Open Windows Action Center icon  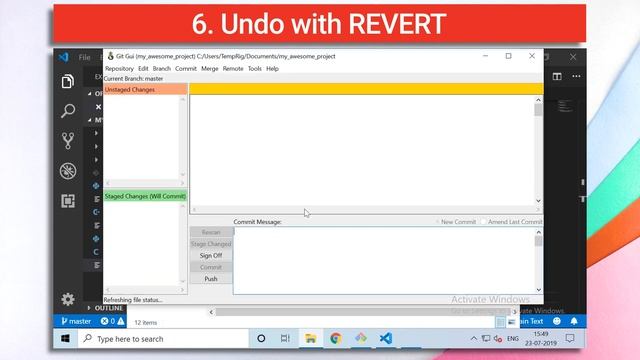click(x=570, y=338)
